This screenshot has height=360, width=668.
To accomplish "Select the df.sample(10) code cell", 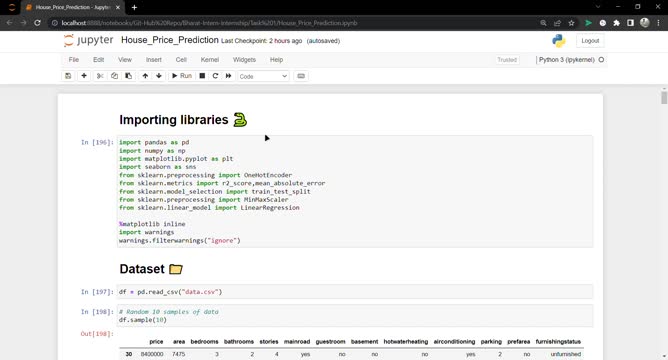I will click(x=355, y=316).
